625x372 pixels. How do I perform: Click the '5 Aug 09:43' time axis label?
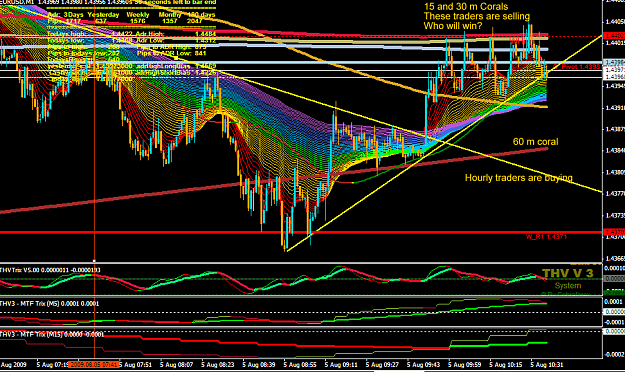coord(423,364)
